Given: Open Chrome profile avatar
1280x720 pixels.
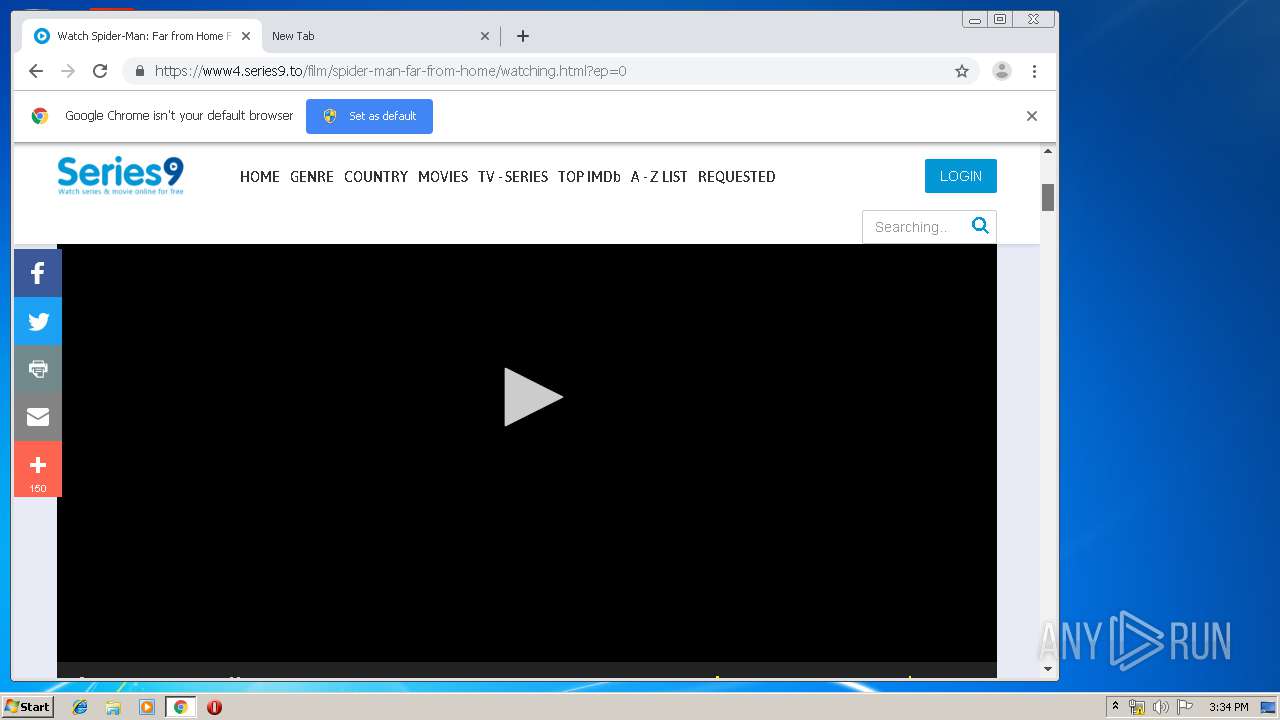Looking at the screenshot, I should (x=1002, y=71).
